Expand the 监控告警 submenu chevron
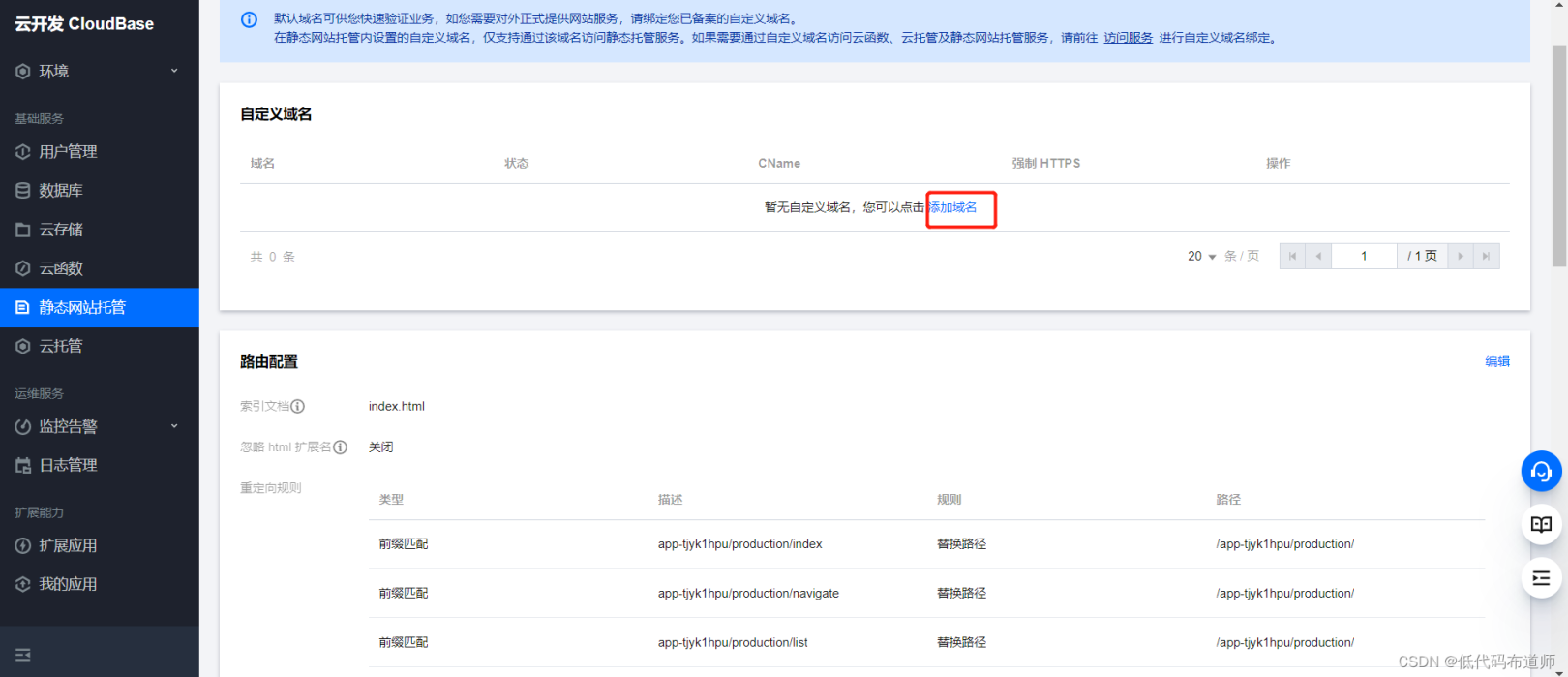1568x677 pixels. [174, 426]
